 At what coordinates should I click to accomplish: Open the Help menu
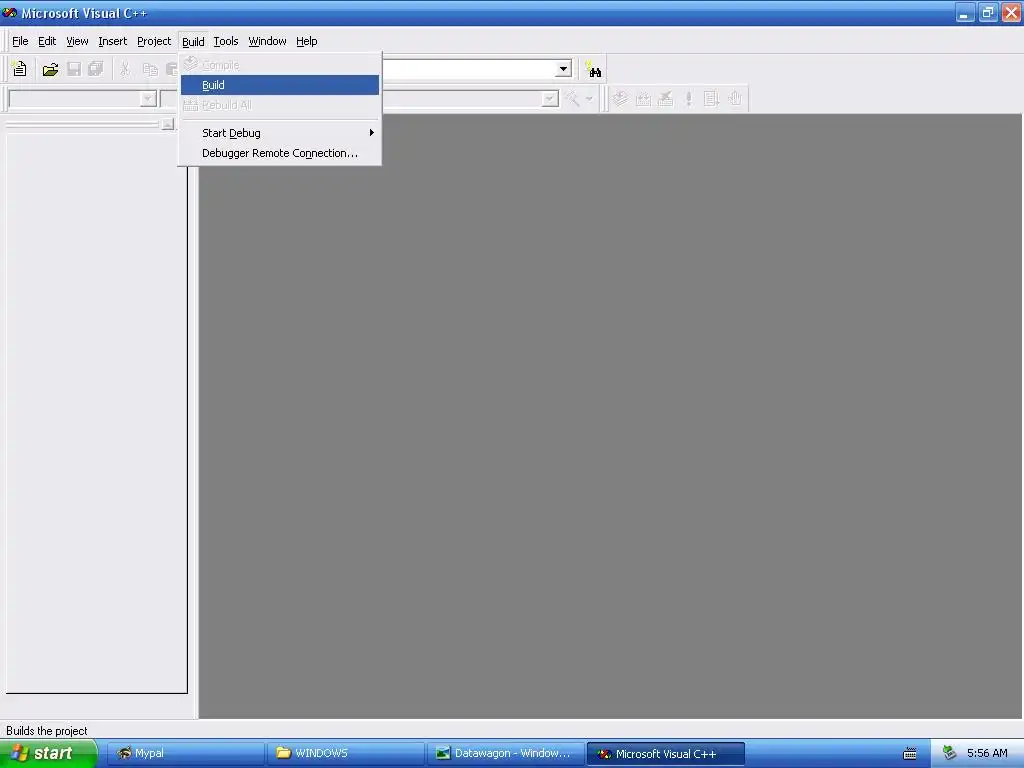(x=306, y=41)
